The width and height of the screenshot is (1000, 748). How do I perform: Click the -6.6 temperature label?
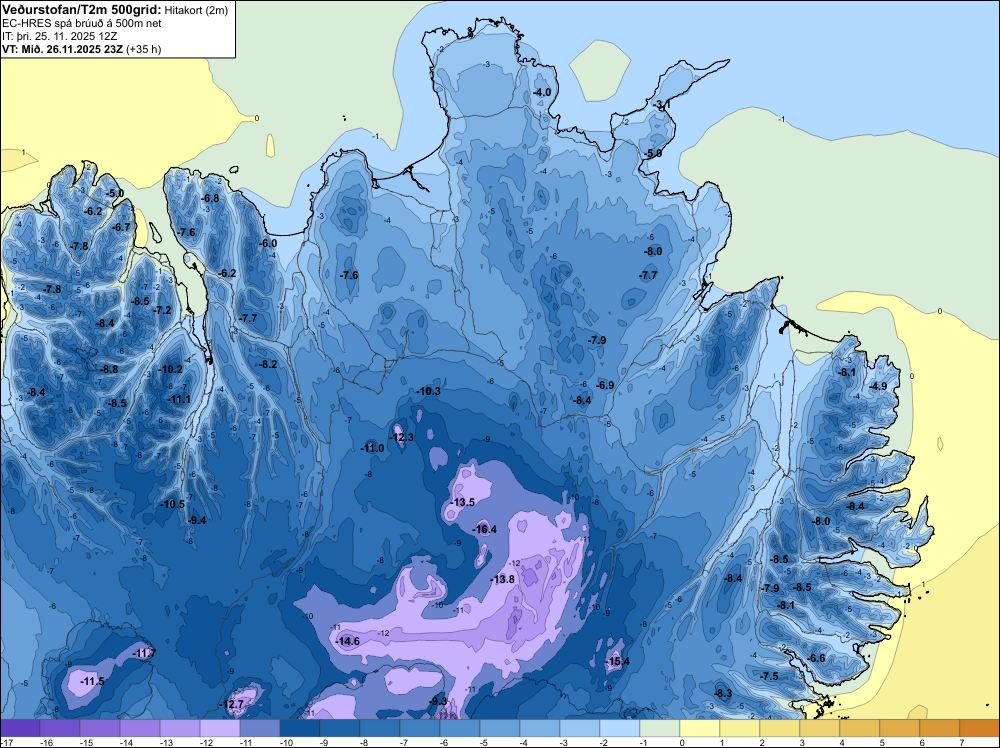[816, 658]
